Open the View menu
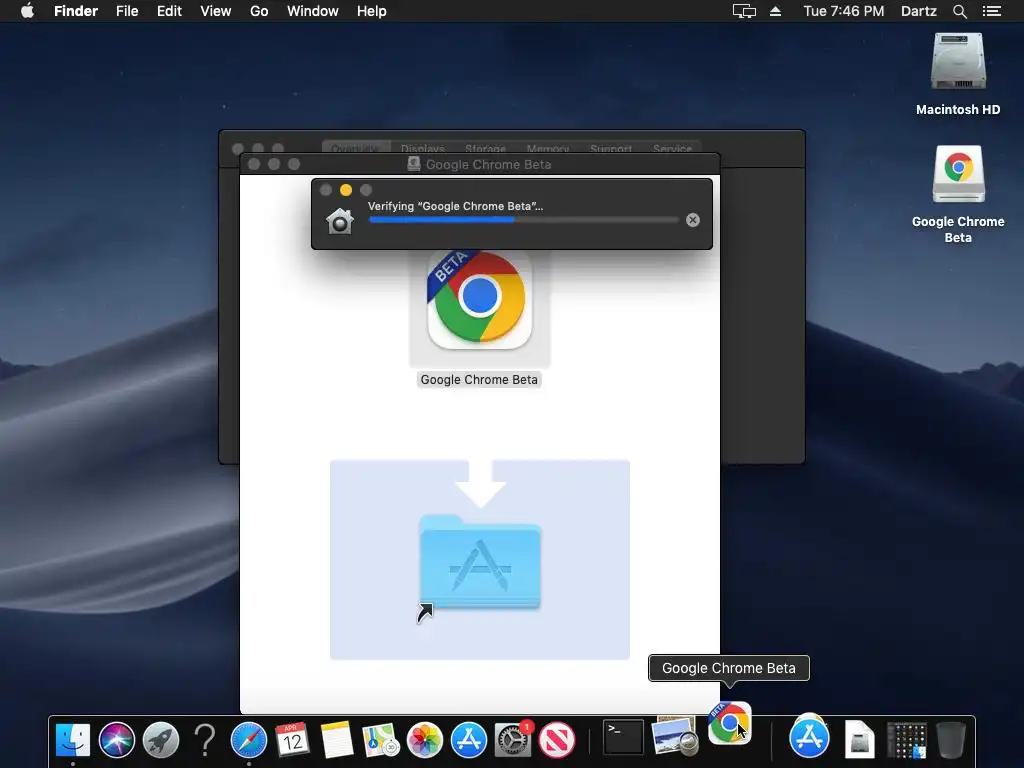The width and height of the screenshot is (1024, 768). pos(216,11)
